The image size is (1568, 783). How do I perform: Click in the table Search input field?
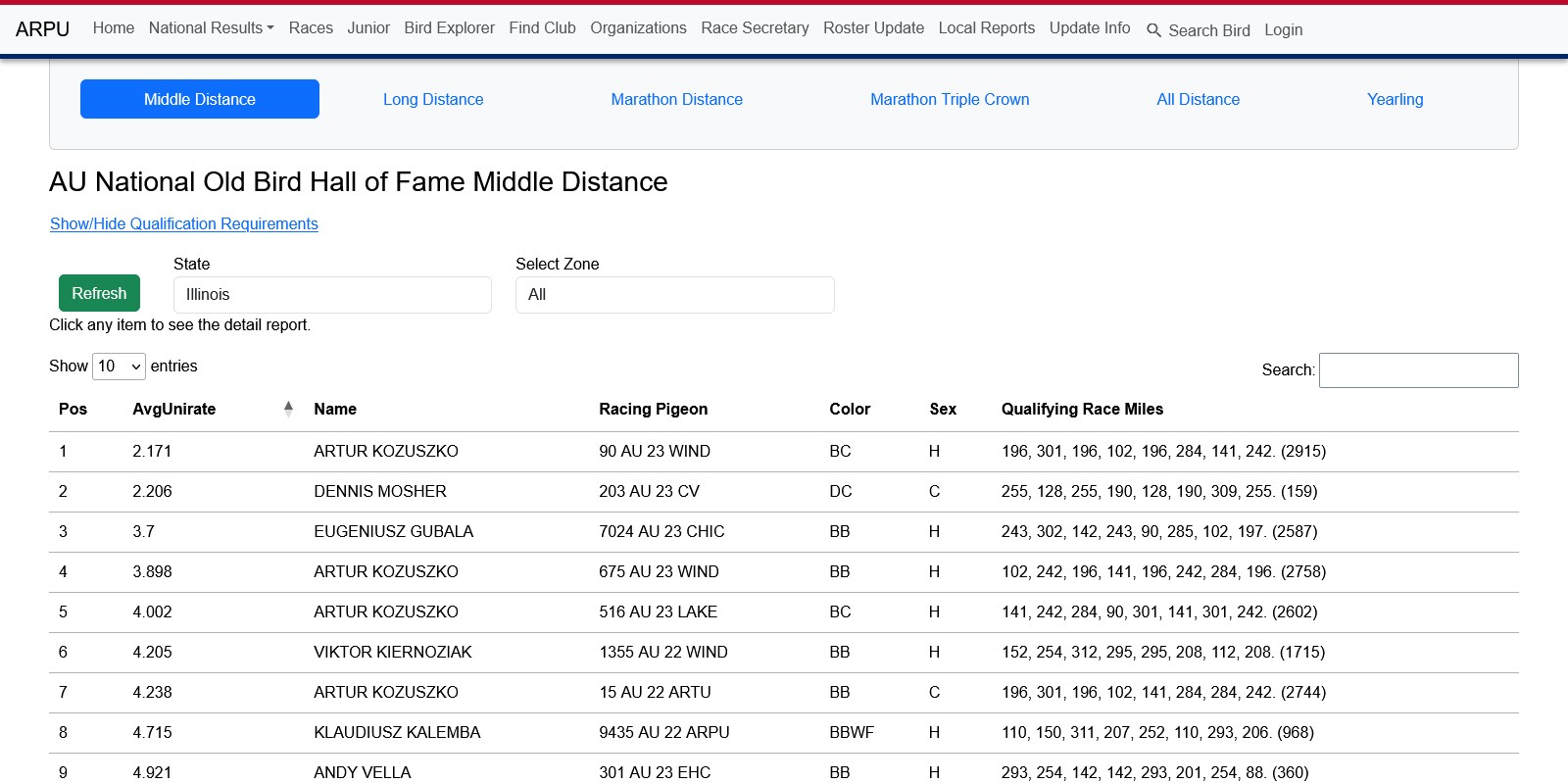pos(1418,370)
